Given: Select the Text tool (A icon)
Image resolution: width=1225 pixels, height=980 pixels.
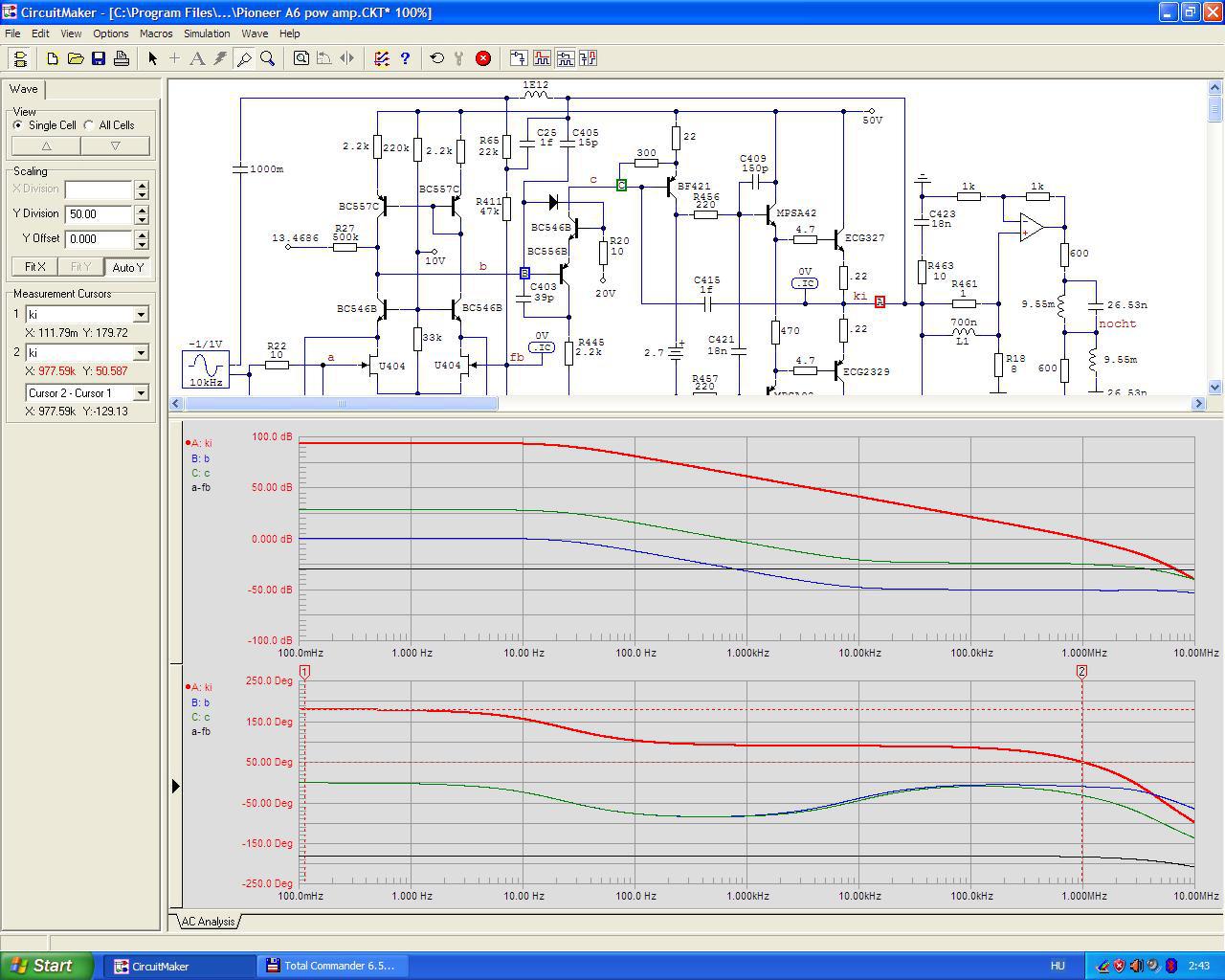Looking at the screenshot, I should (x=197, y=58).
